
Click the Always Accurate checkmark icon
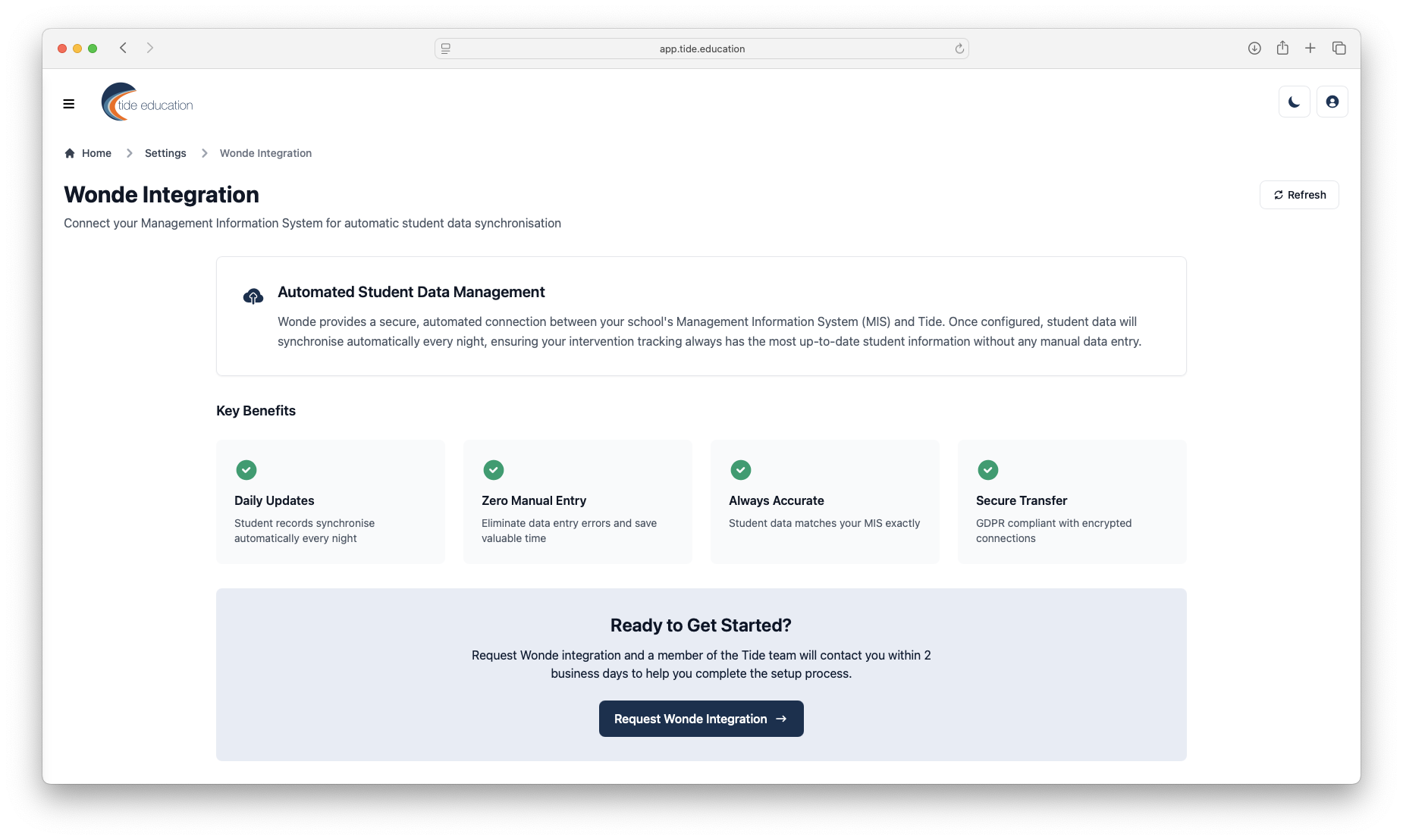point(741,470)
